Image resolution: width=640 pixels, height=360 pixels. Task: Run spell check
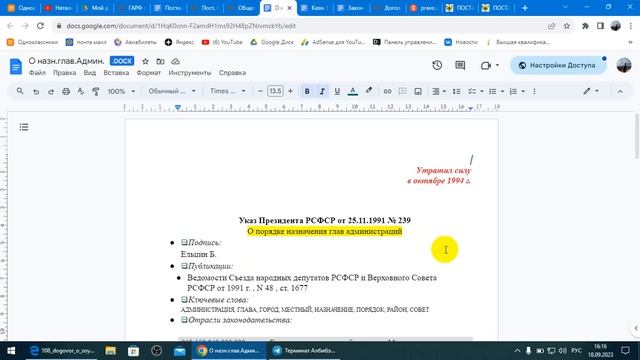(81, 91)
